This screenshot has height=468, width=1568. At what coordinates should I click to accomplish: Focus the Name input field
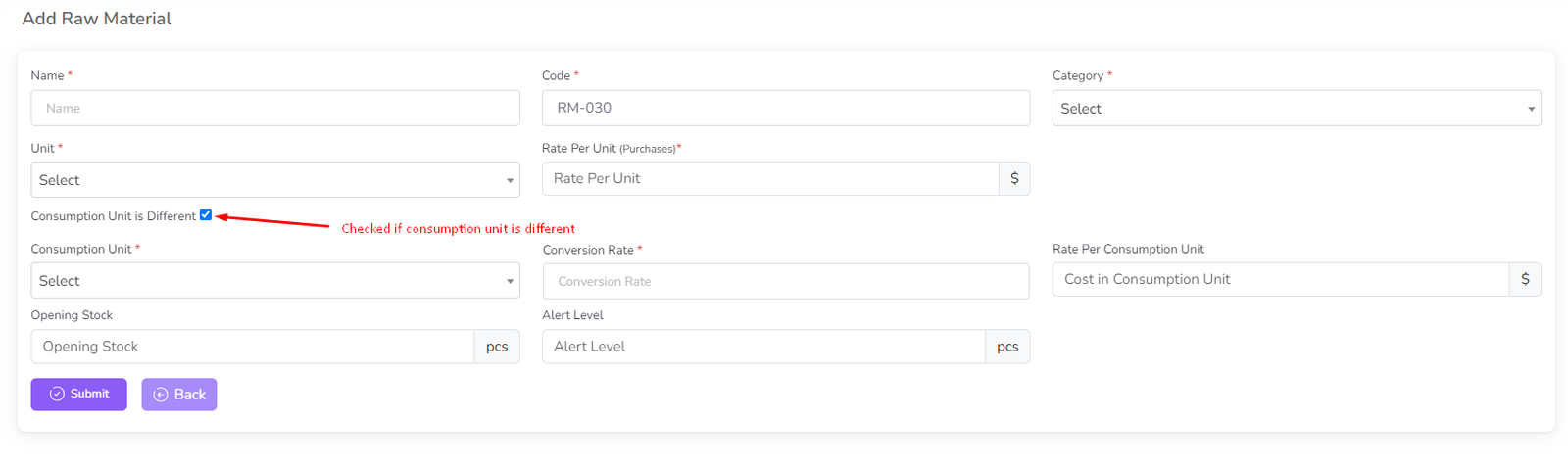tap(274, 109)
